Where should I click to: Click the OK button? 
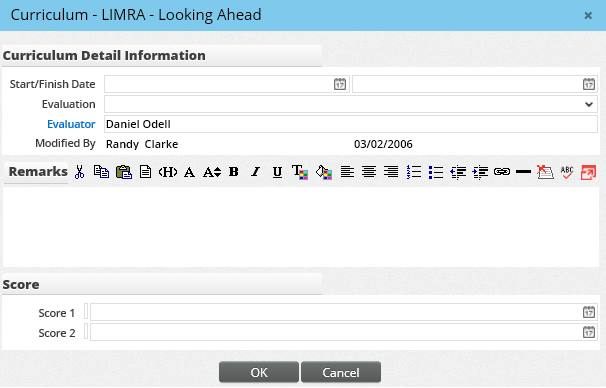(259, 372)
